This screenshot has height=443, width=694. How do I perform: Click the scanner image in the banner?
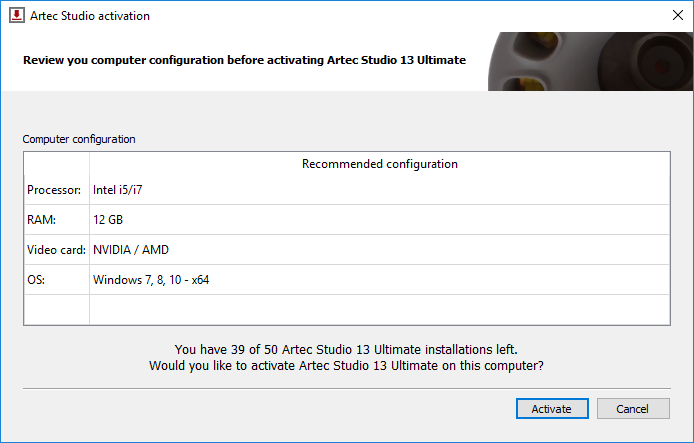[x=590, y=62]
